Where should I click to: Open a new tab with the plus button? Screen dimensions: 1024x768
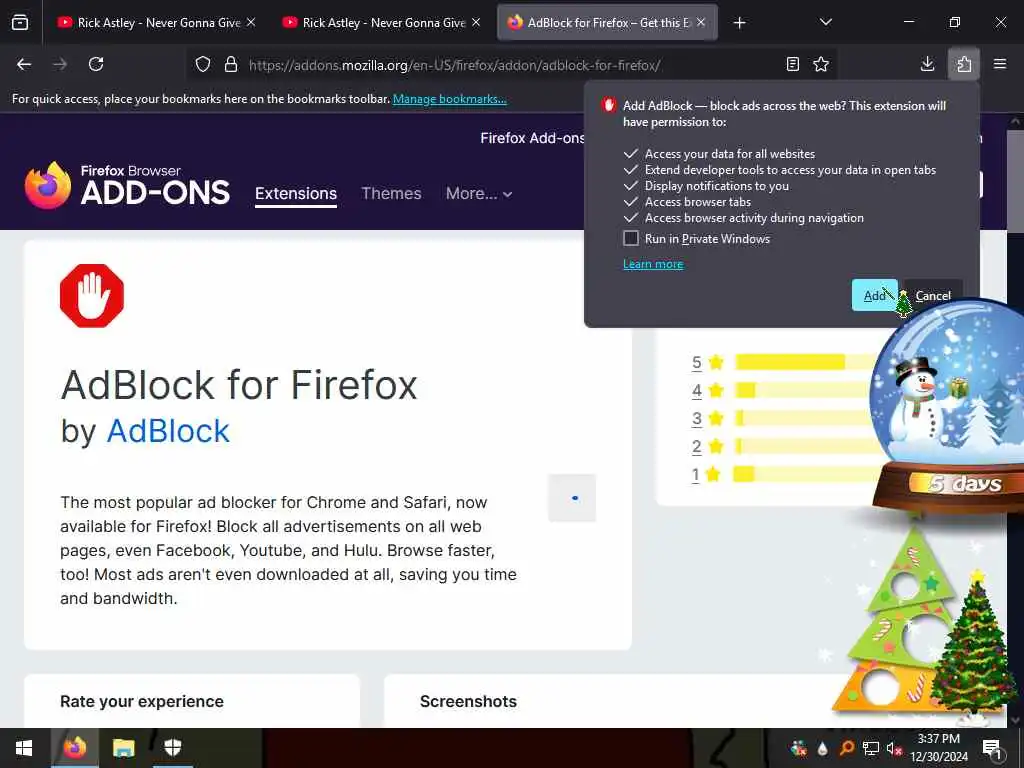point(739,23)
